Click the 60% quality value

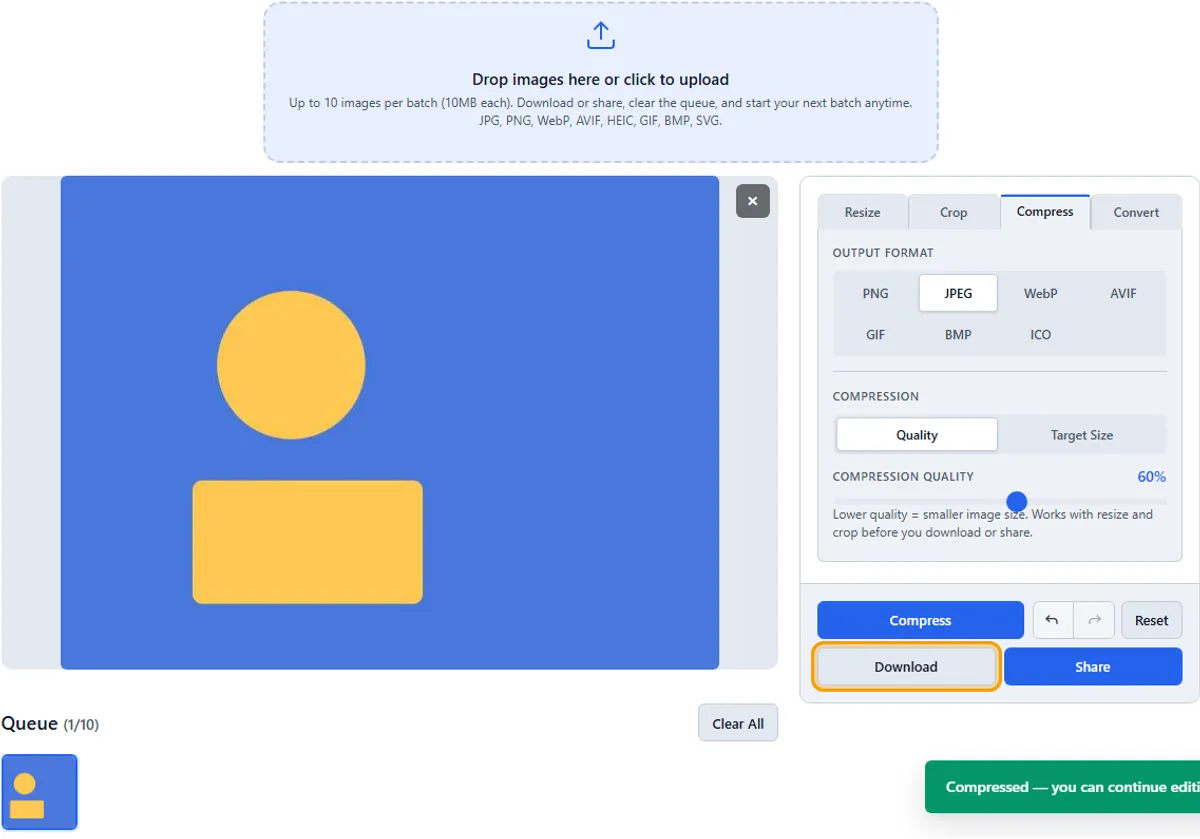1152,477
